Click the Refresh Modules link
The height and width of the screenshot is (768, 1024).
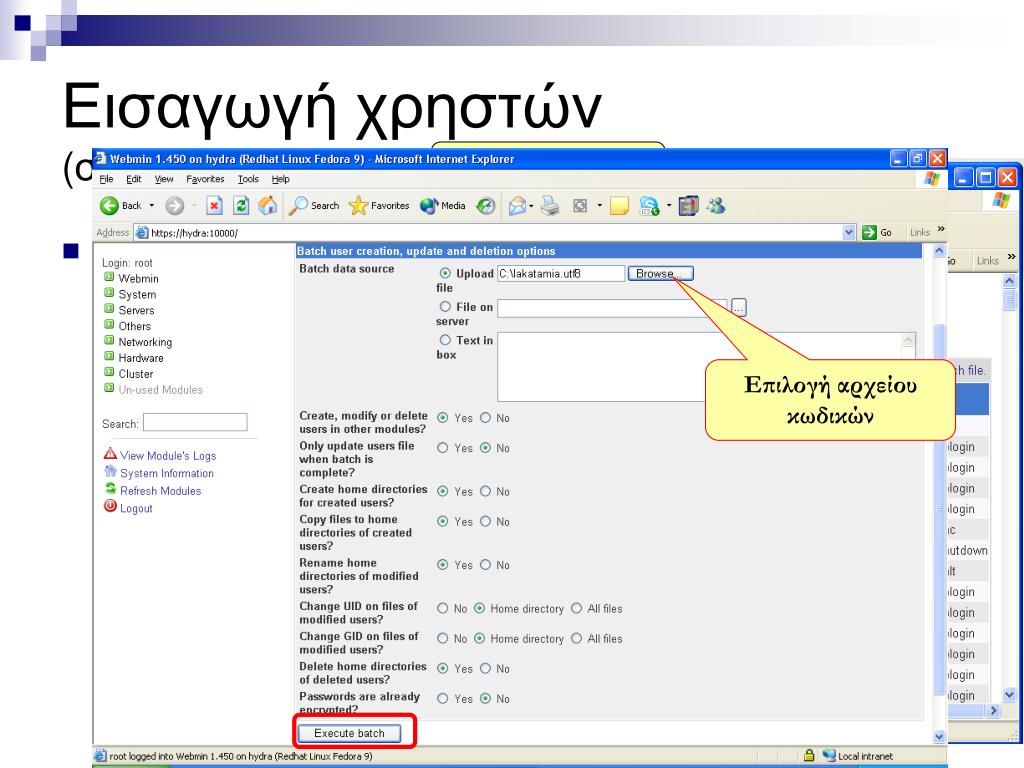161,490
